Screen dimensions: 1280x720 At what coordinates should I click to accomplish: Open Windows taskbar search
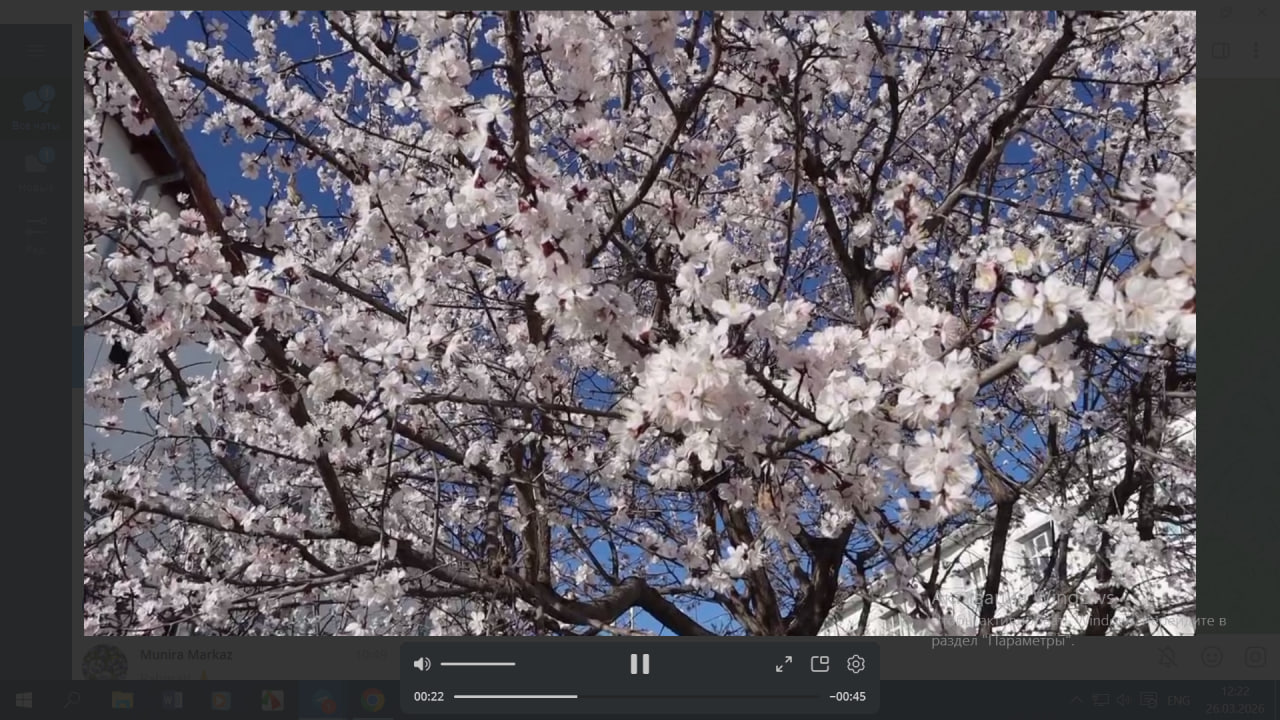tap(72, 700)
